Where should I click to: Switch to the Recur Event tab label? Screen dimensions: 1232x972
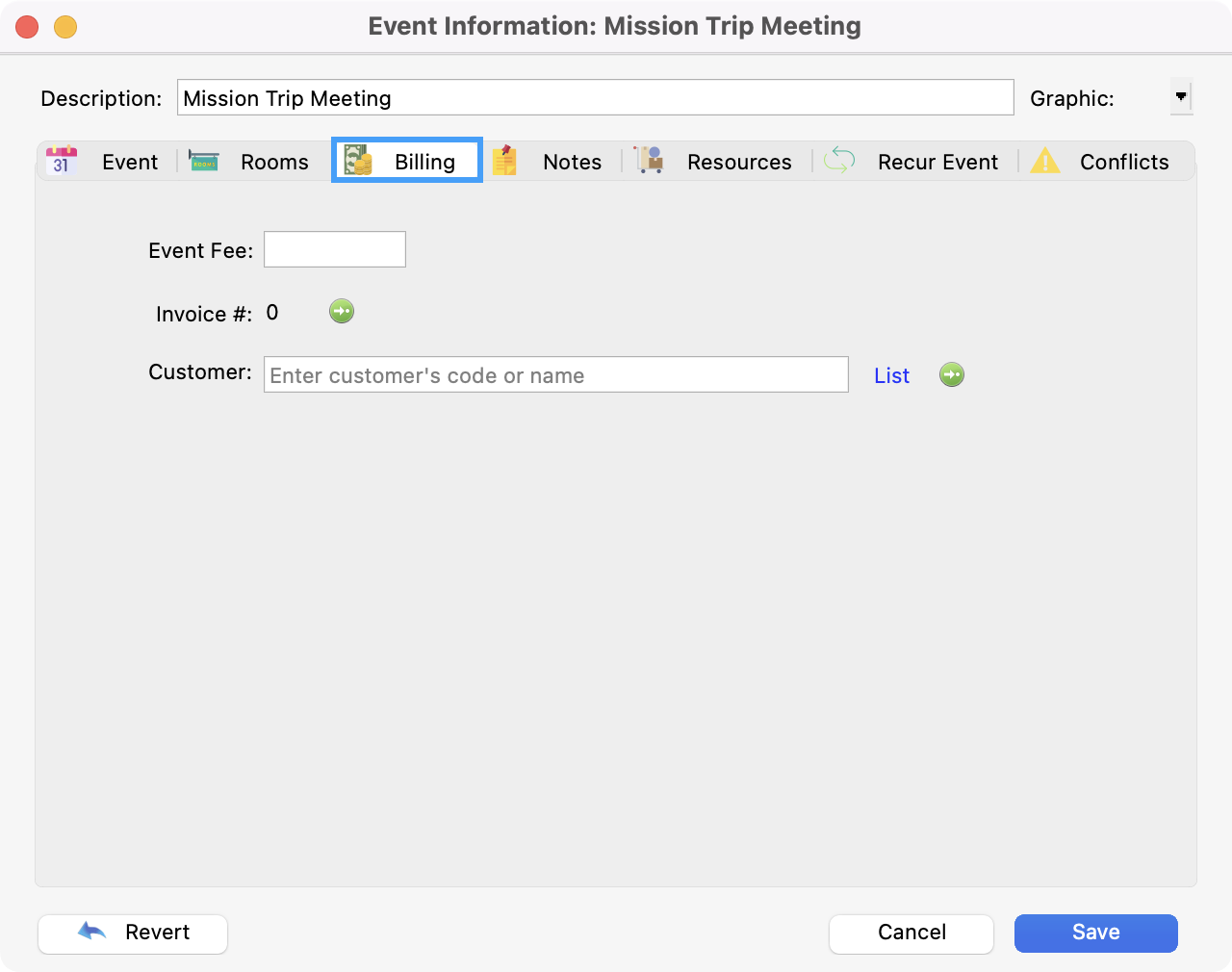pyautogui.click(x=937, y=162)
